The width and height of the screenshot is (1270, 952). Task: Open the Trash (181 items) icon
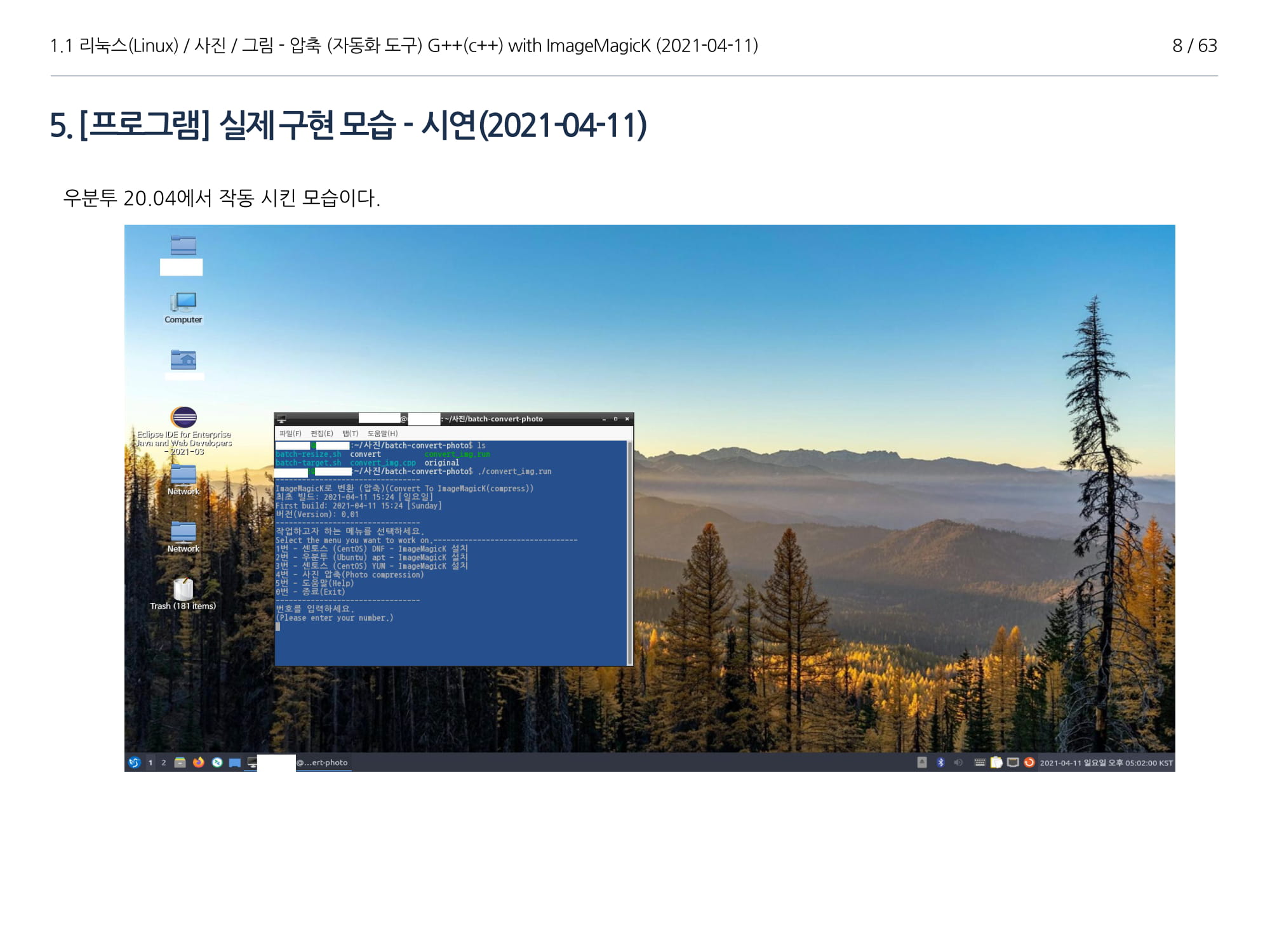click(x=183, y=590)
